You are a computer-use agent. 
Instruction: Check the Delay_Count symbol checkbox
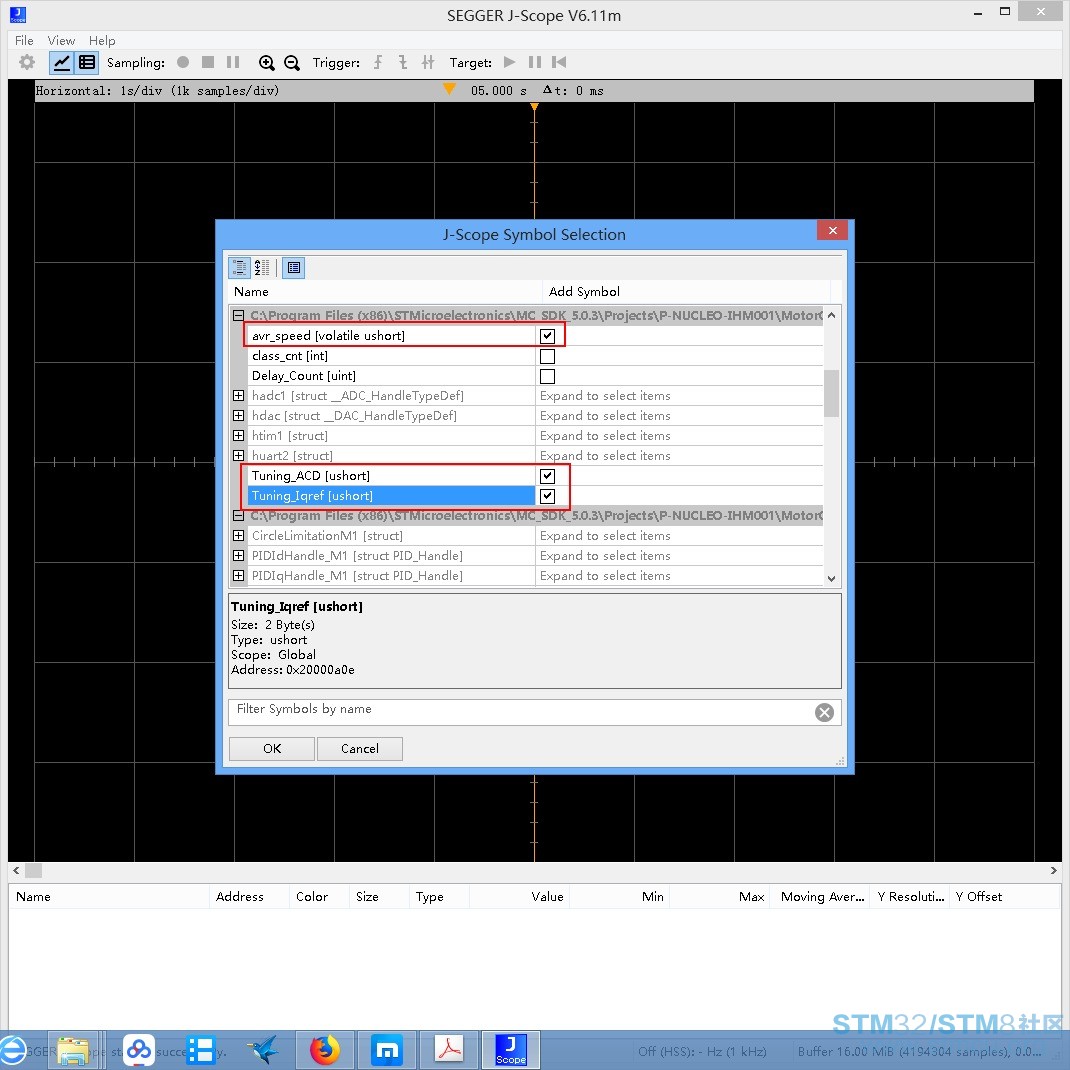547,376
